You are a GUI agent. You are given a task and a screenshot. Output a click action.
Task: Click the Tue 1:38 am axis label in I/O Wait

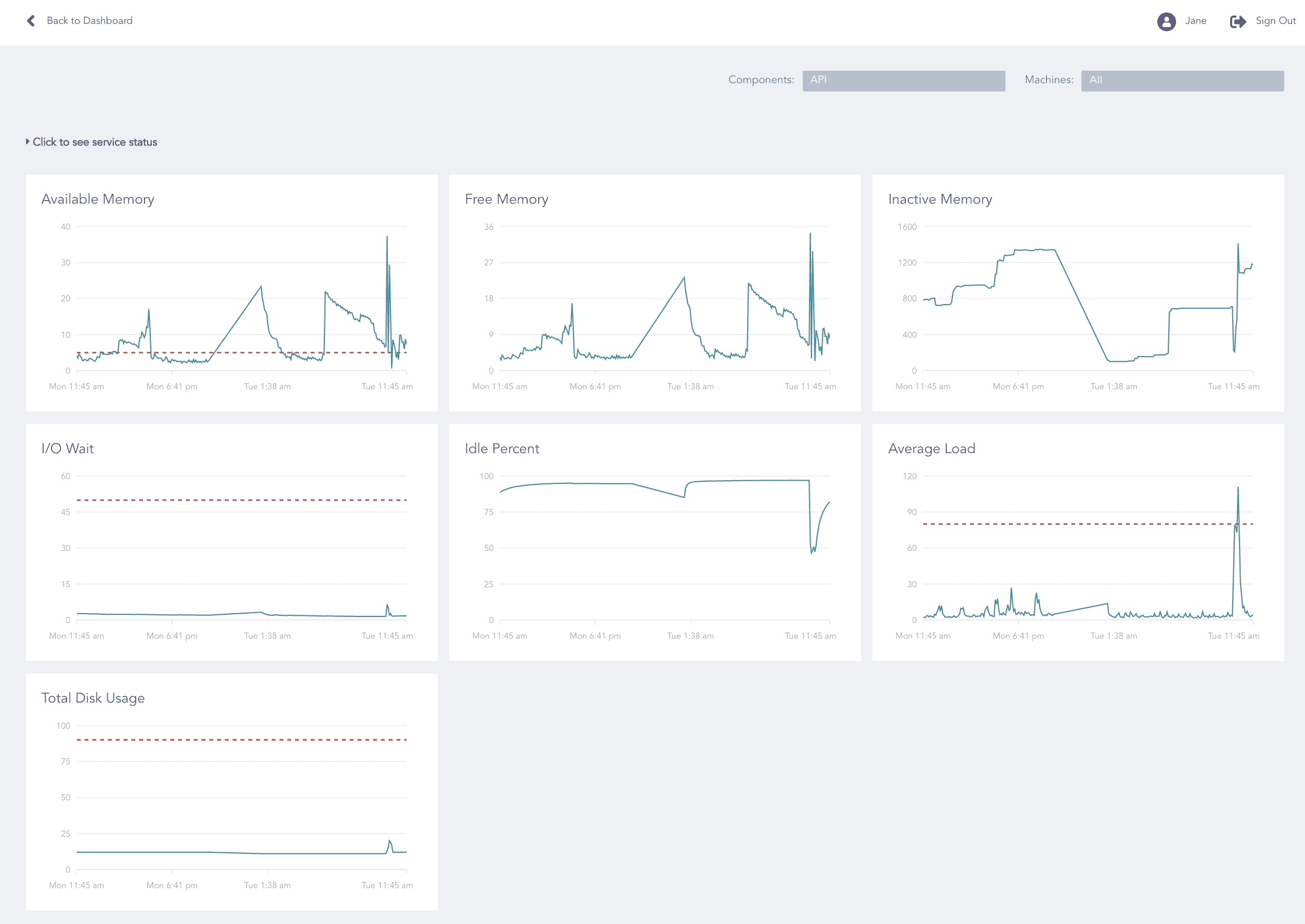(x=268, y=636)
